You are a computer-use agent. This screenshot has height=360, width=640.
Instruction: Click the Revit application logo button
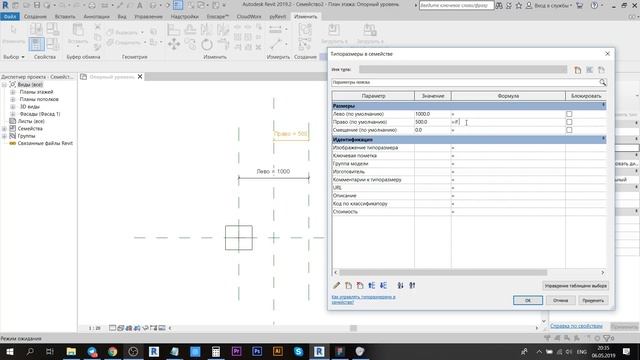[5, 5]
